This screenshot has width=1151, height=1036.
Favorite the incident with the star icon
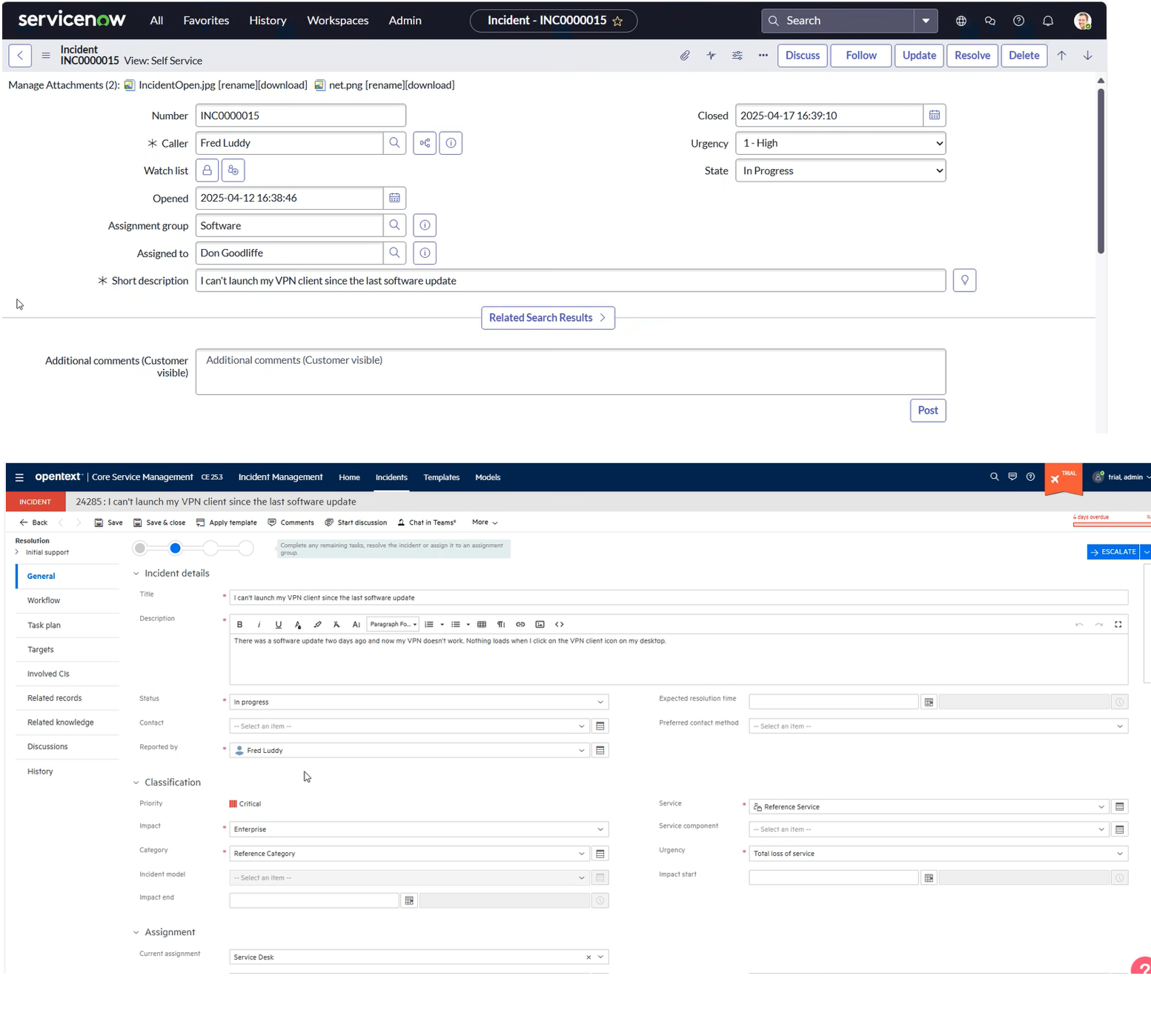pos(617,21)
